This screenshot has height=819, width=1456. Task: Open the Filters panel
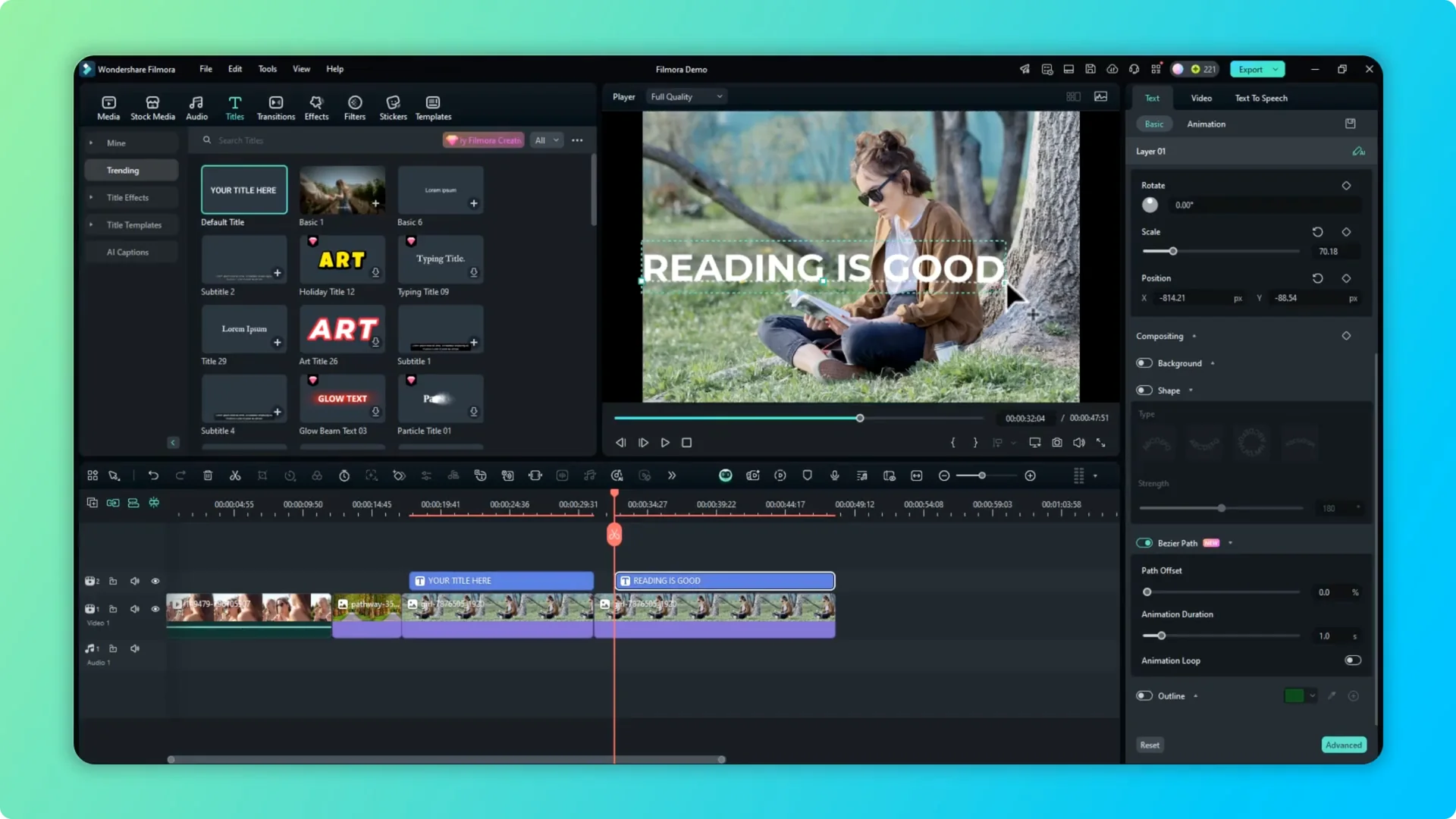coord(355,108)
